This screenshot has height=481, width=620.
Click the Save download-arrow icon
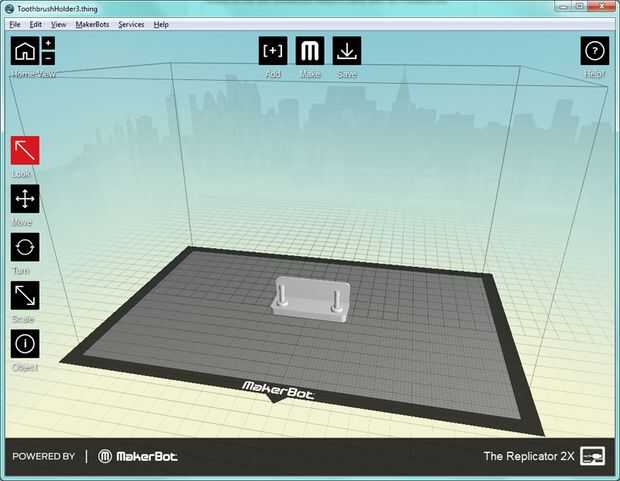(347, 51)
